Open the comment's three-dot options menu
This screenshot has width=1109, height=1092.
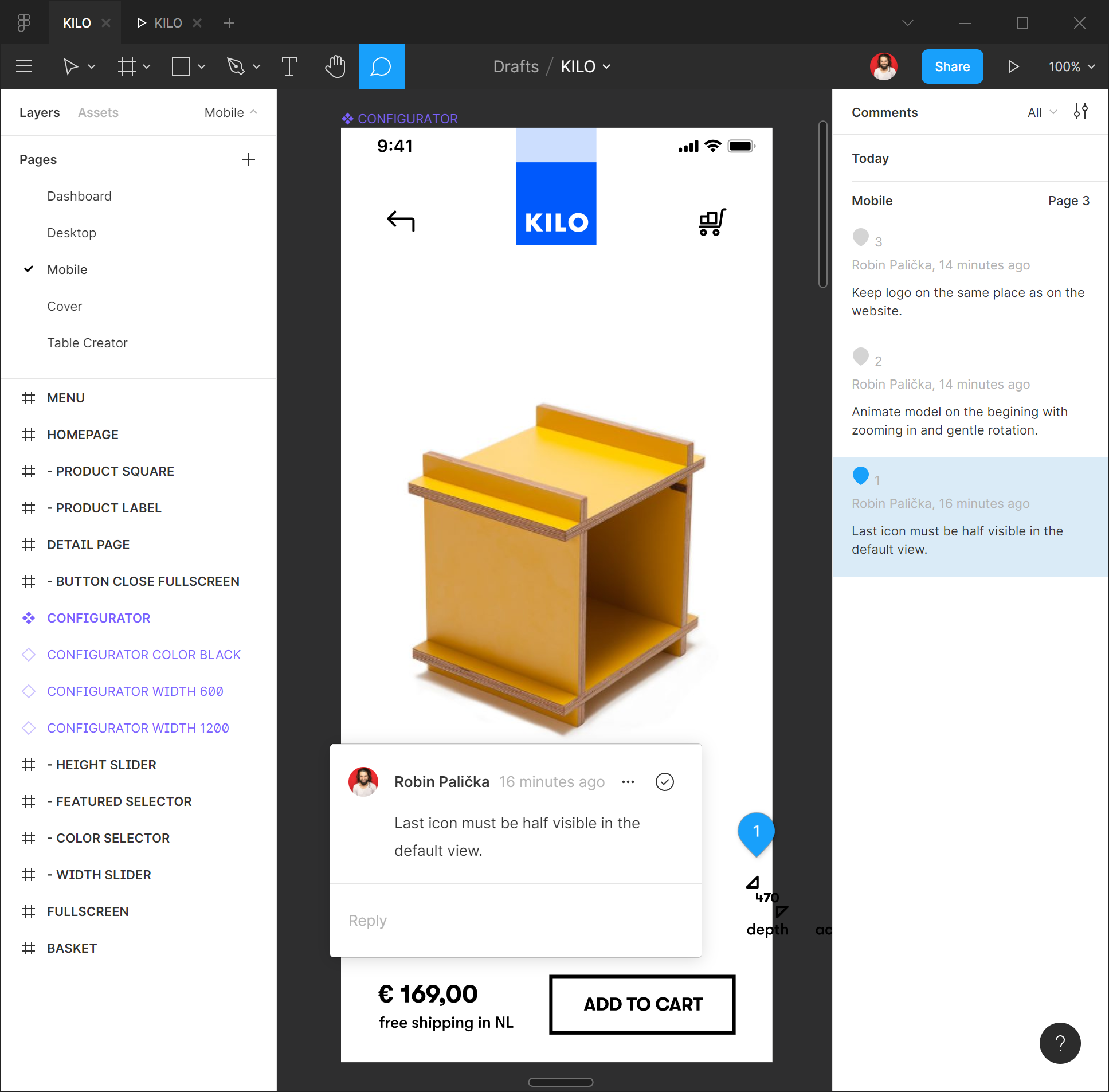628,782
